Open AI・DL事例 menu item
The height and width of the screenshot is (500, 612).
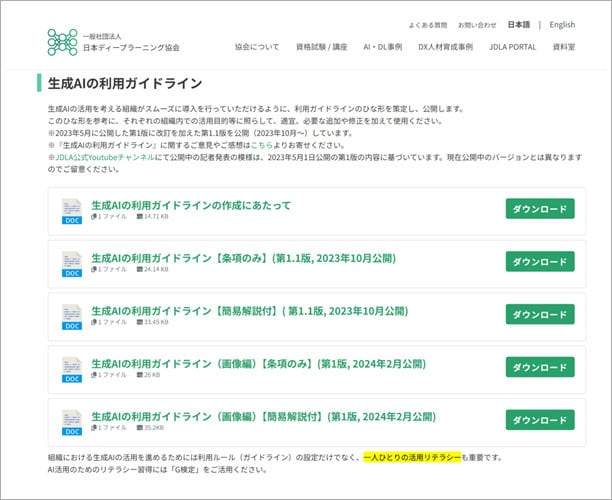point(382,47)
